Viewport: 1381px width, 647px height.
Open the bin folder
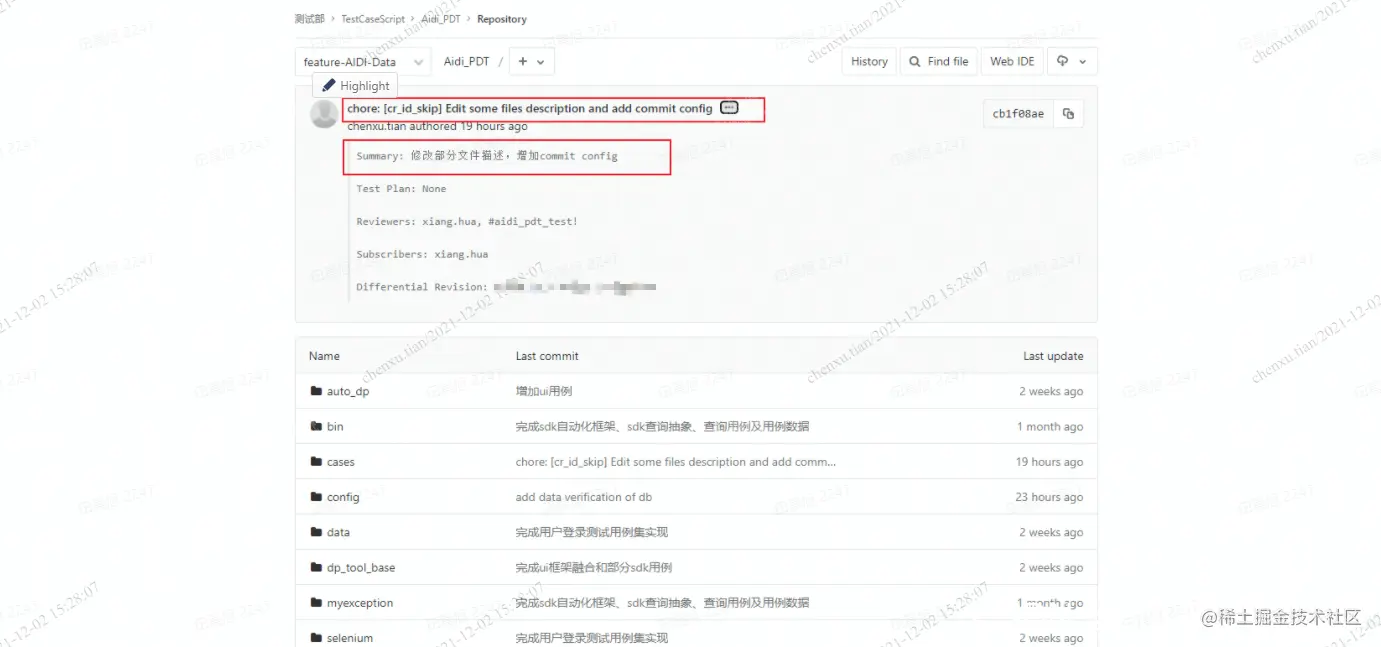[x=335, y=427]
